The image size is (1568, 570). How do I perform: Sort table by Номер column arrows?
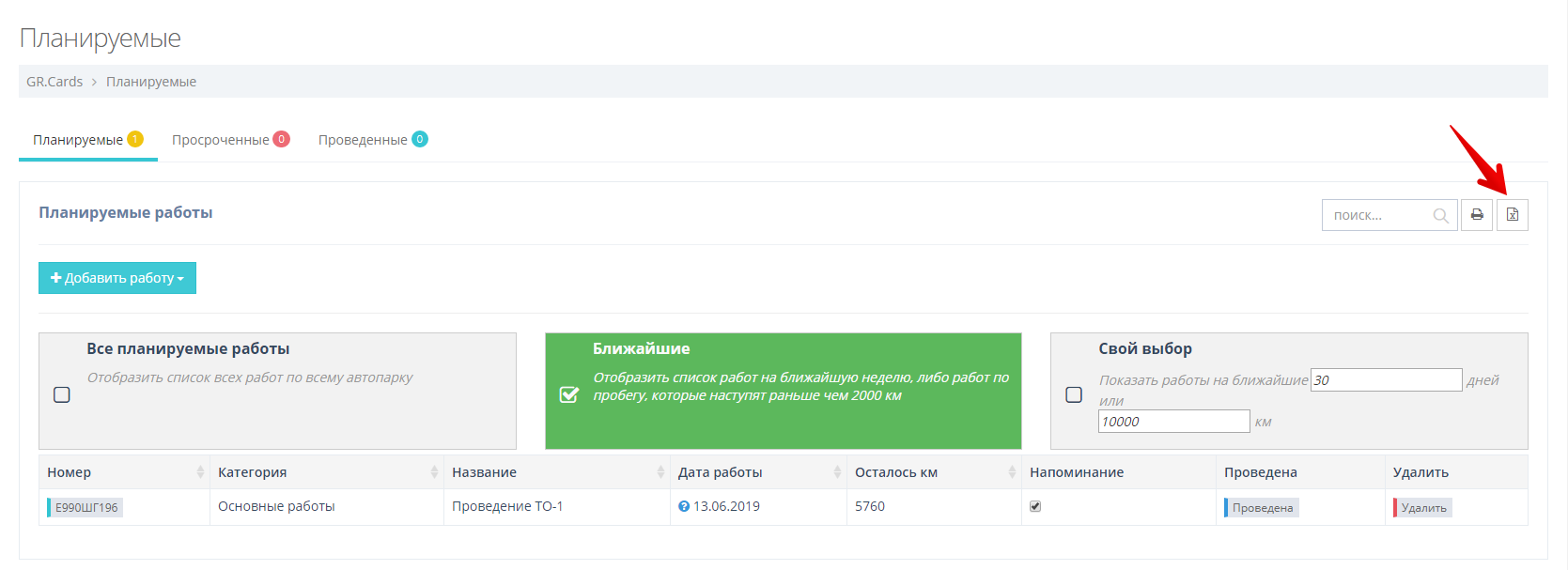200,472
